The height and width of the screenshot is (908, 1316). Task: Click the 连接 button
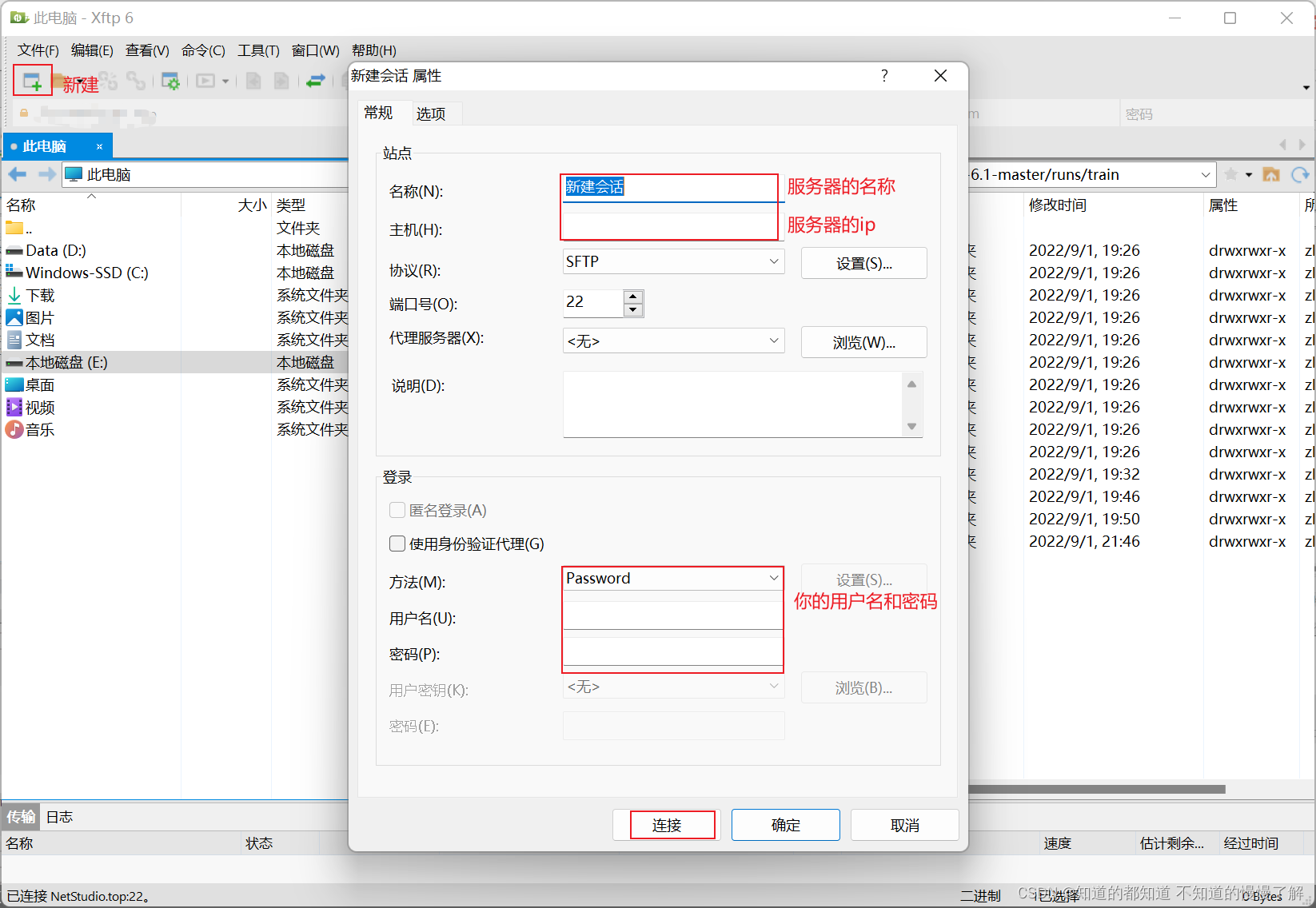coord(667,825)
